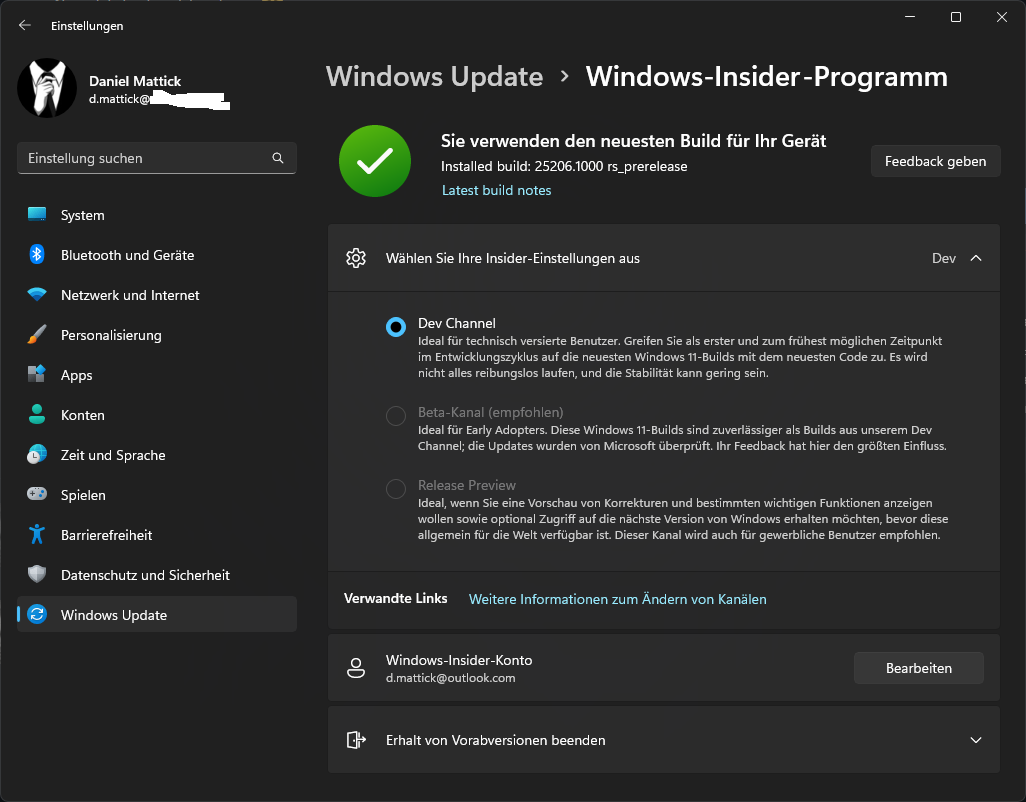Click the d.mattick@outlook.com account text

(450, 678)
